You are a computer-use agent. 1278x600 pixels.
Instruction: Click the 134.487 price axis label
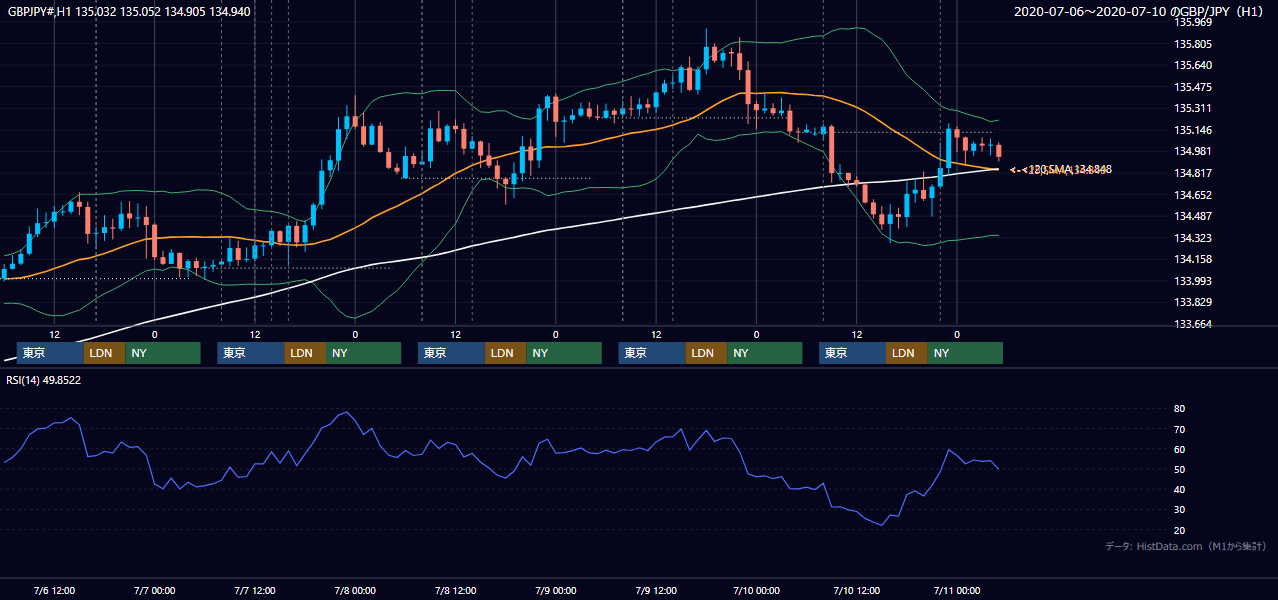click(1193, 216)
